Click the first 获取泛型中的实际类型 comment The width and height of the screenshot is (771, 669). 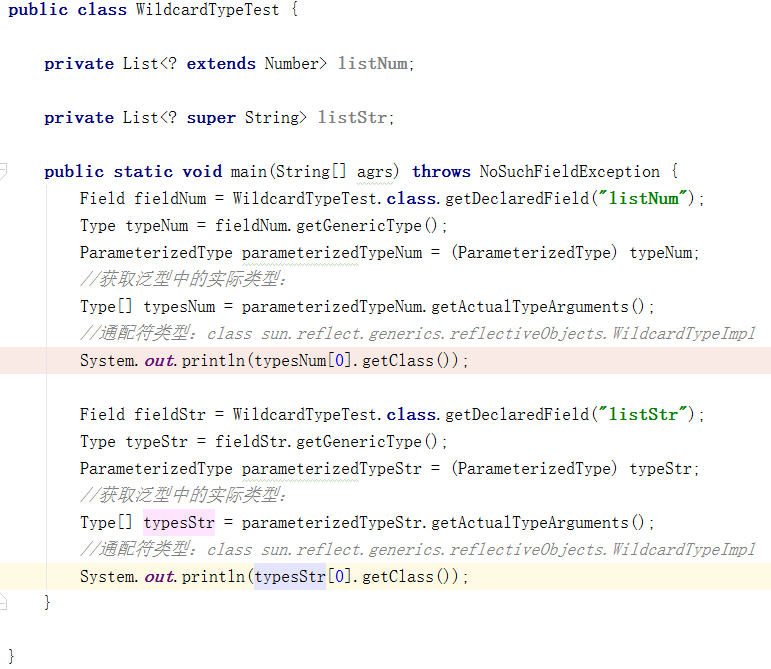[x=183, y=279]
